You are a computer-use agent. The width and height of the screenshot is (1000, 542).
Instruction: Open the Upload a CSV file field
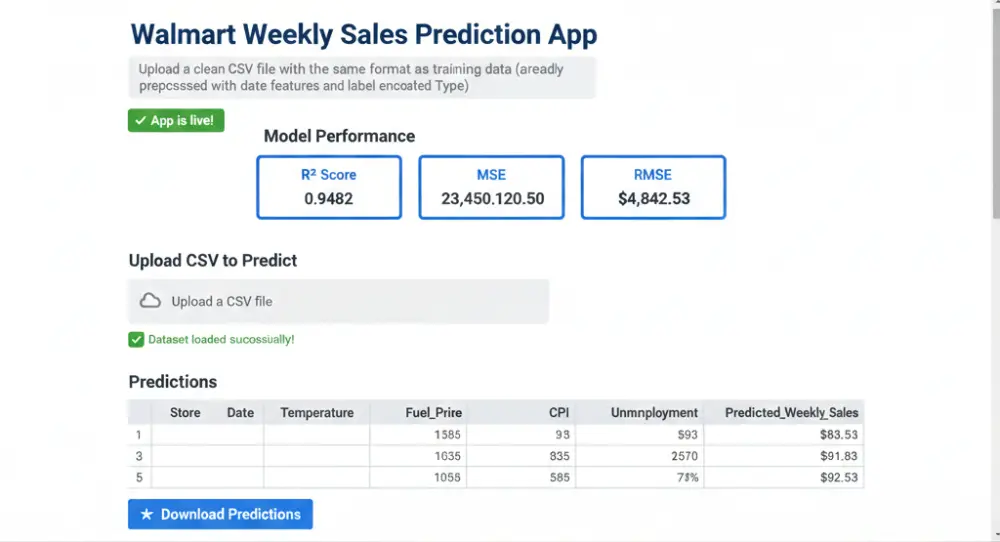[x=338, y=301]
